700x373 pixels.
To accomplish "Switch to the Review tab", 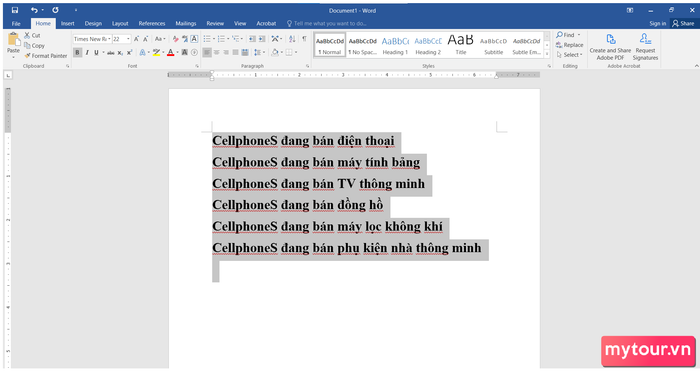I will 215,24.
